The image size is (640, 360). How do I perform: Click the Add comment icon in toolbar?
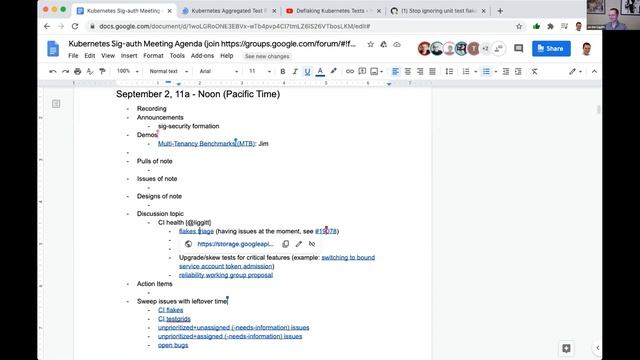click(362, 71)
